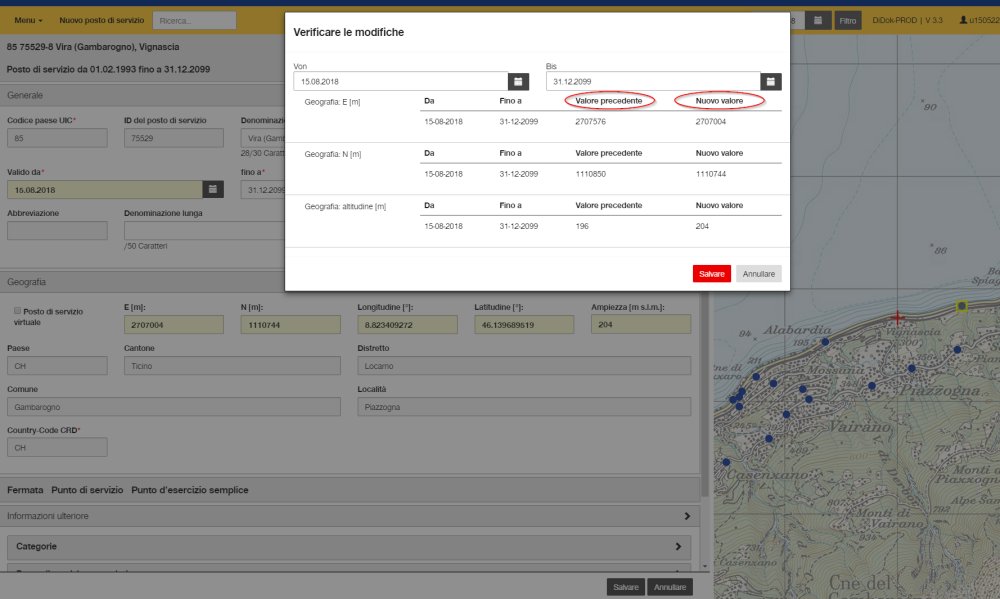Click new value 2707004 in the dialog table

710,121
